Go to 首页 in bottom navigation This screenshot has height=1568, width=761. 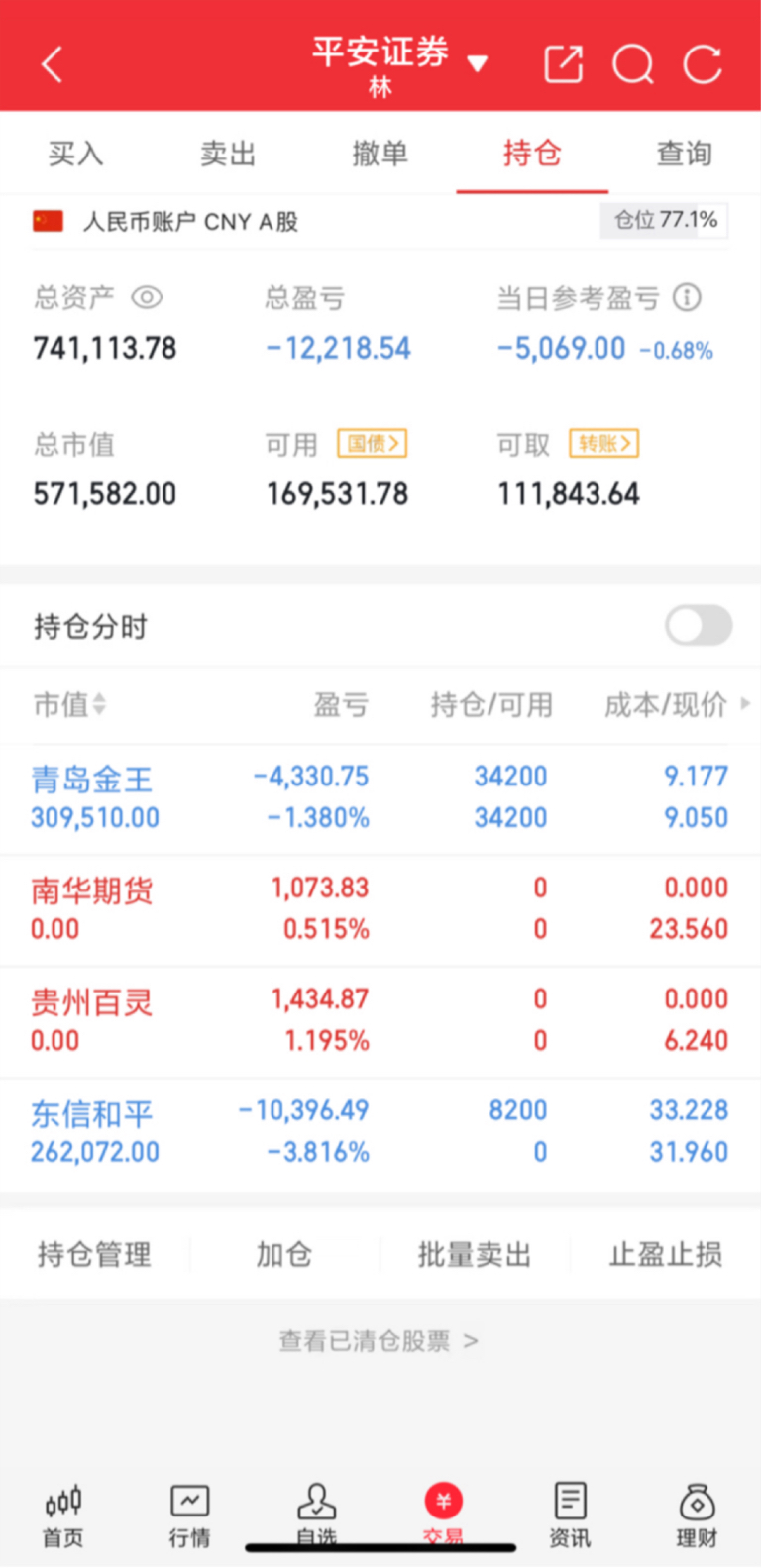[63, 1516]
